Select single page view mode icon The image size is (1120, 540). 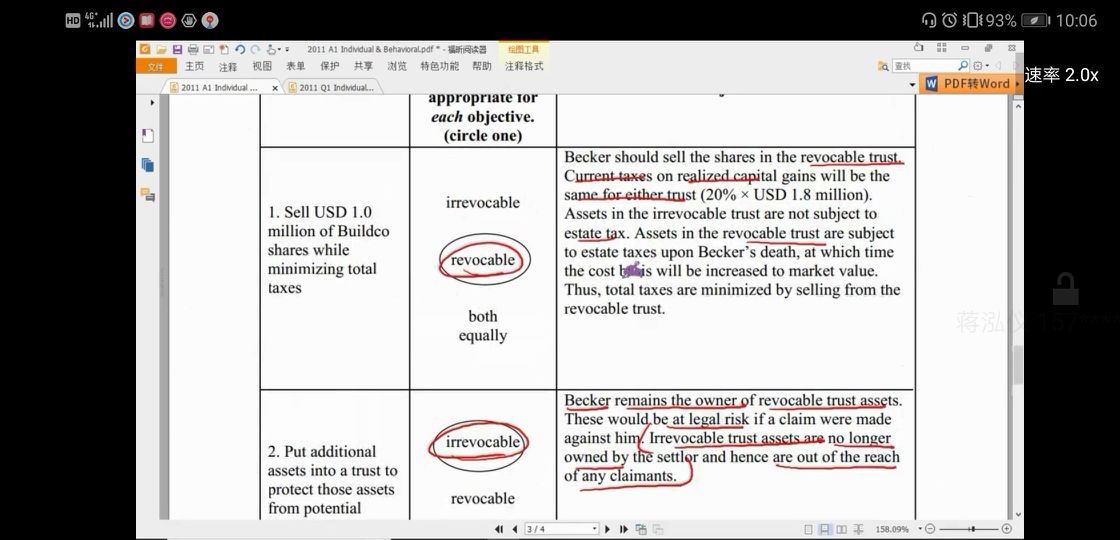808,529
